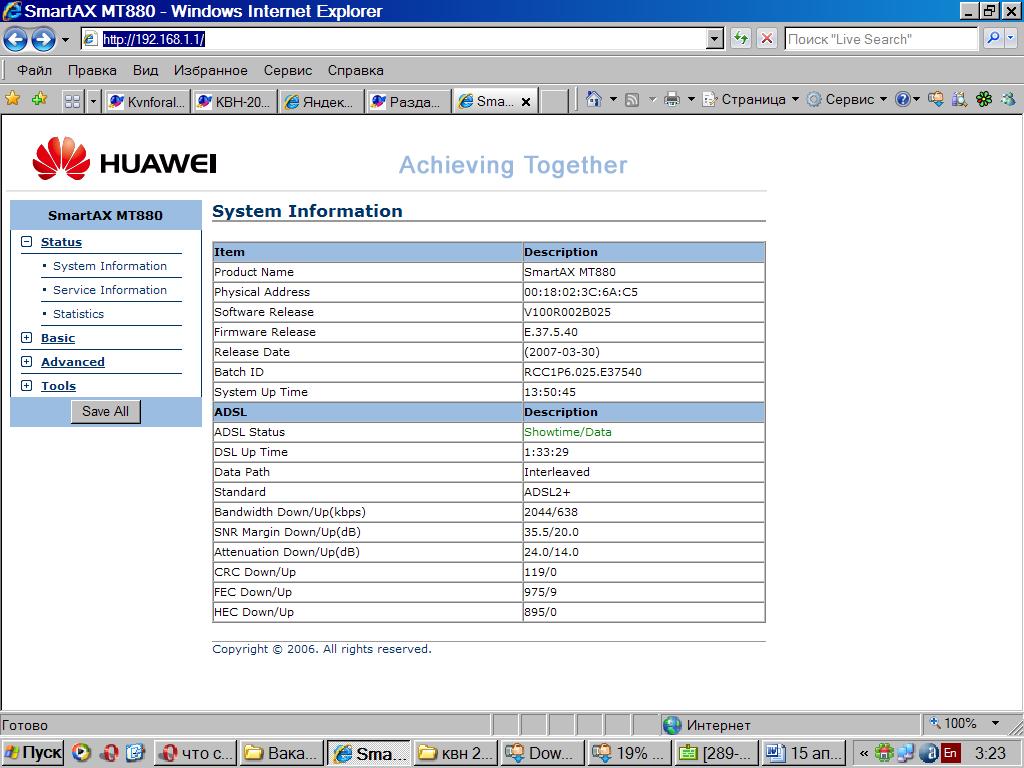Select the Showtime/Data ADSL status value
The height and width of the screenshot is (768, 1024).
click(568, 432)
